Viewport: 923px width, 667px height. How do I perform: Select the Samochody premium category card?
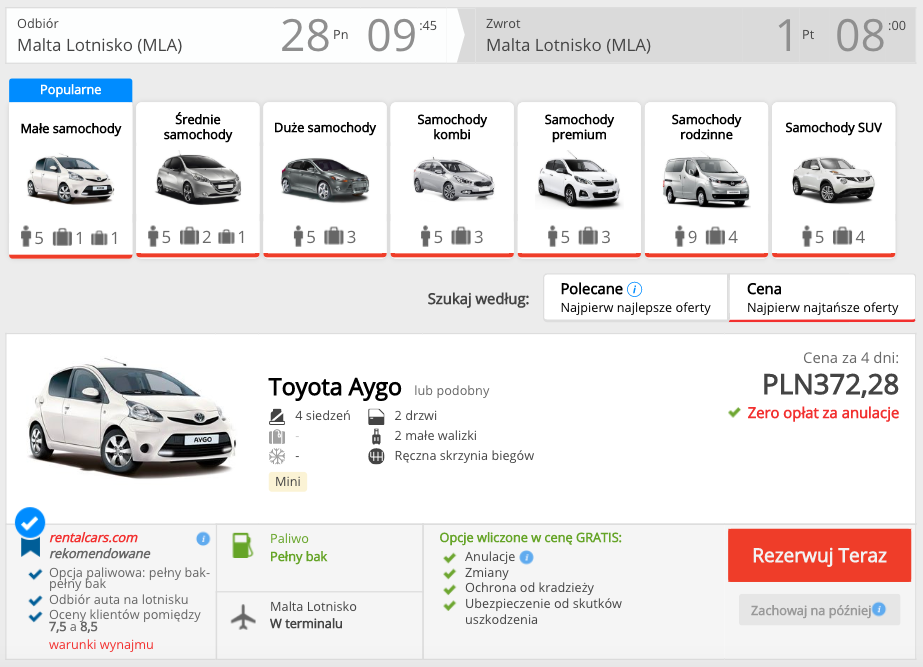click(579, 180)
